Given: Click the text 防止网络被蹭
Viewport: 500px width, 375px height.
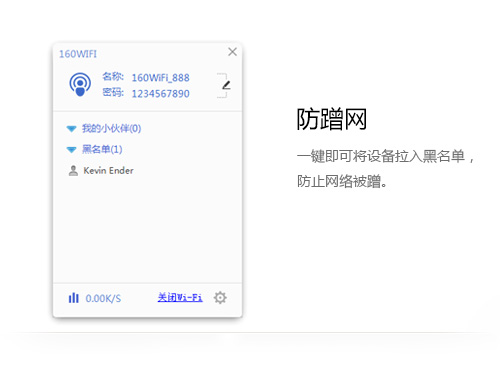Looking at the screenshot, I should point(339,182).
